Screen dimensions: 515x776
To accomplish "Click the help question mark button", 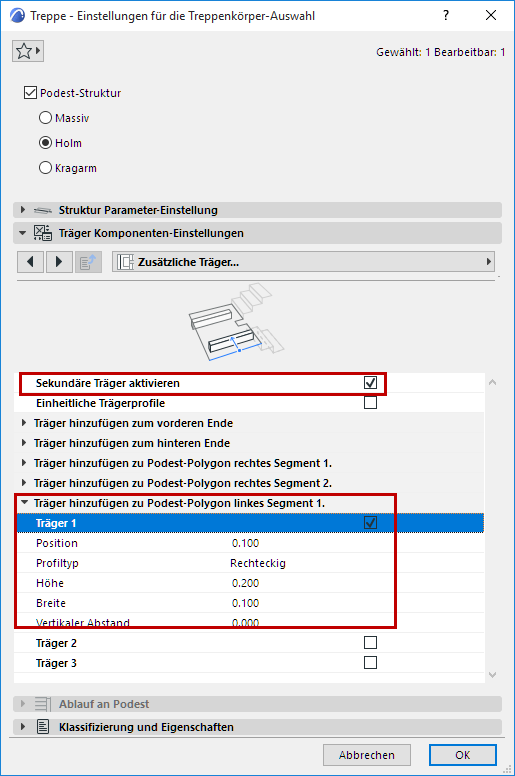I will pyautogui.click(x=446, y=15).
